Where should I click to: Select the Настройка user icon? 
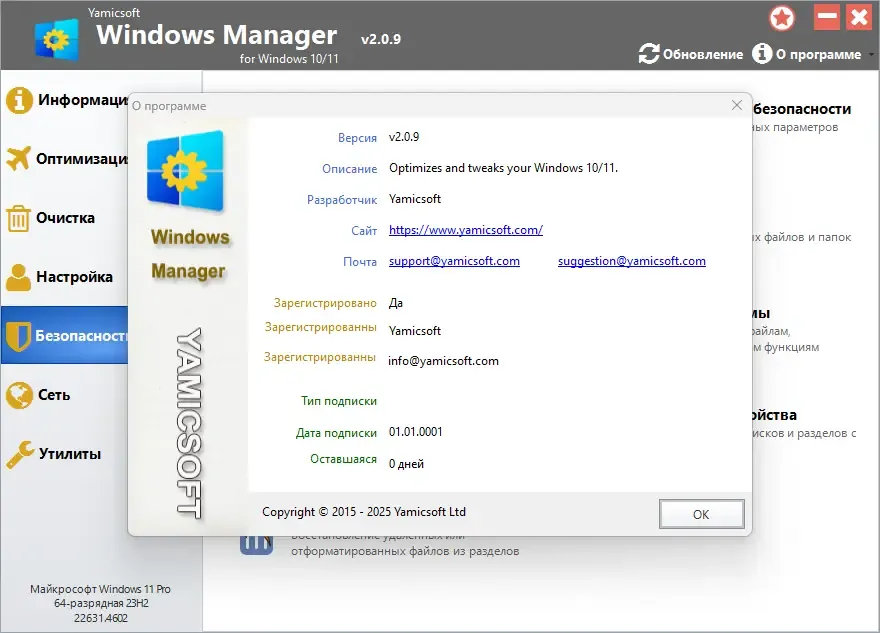click(x=19, y=277)
